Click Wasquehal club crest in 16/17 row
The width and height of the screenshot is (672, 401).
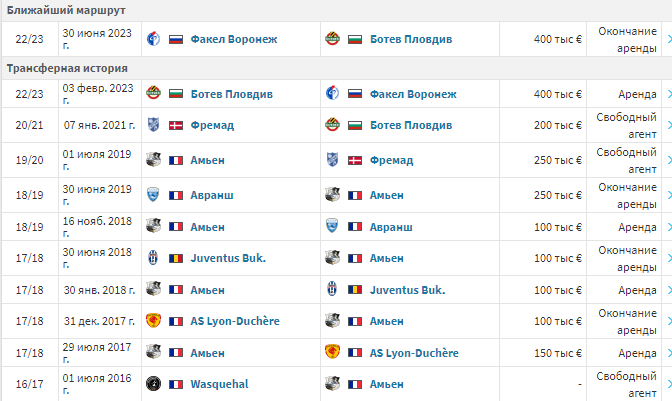pos(153,384)
